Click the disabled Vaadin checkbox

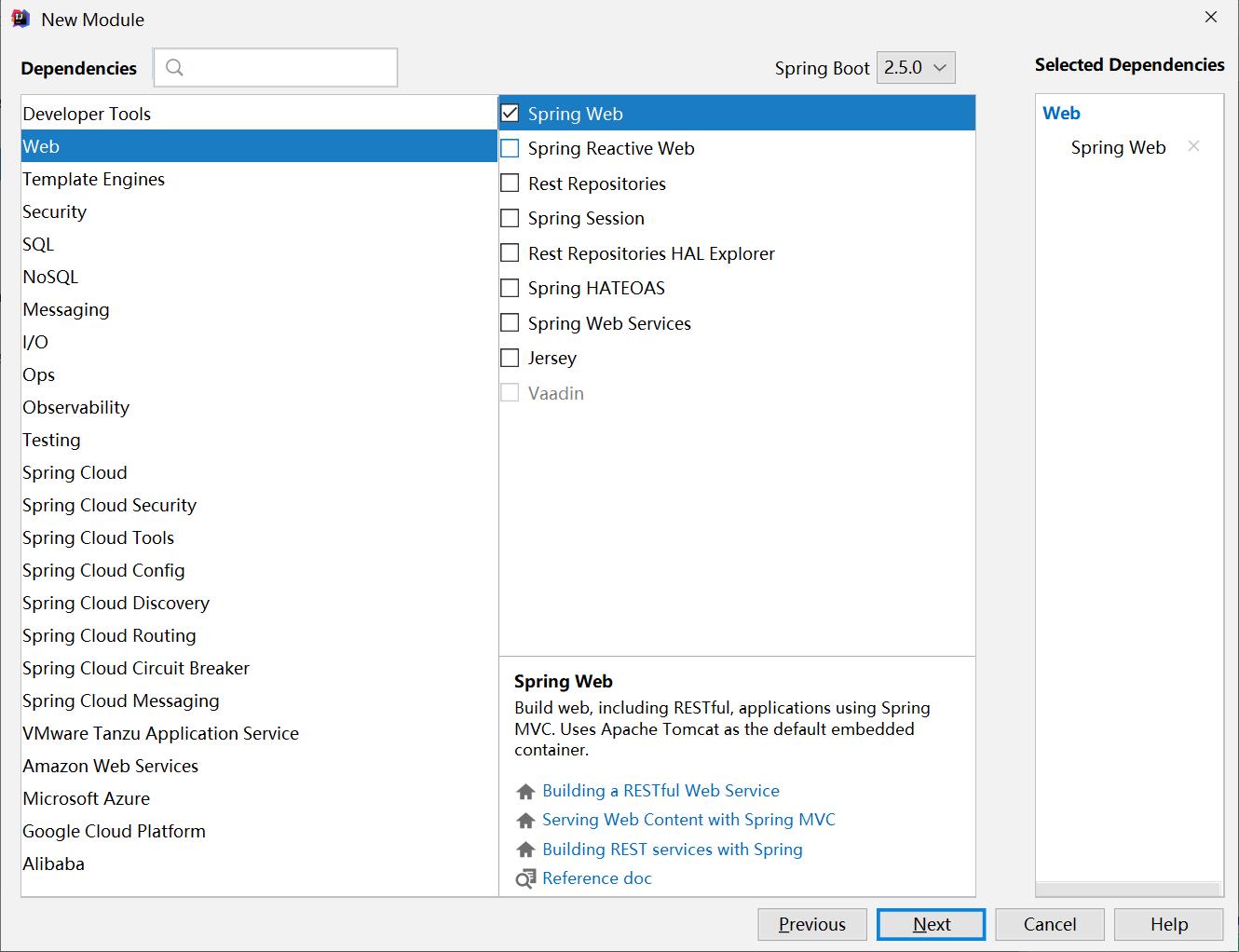pos(510,393)
